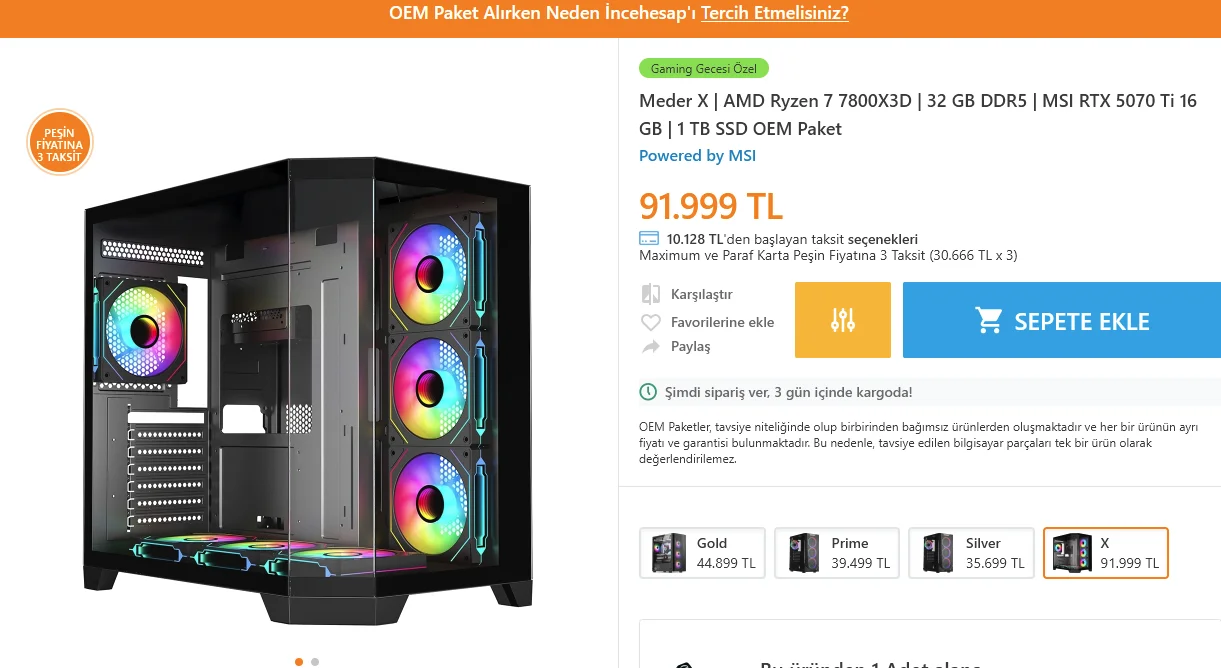The image size is (1221, 668).
Task: Click the credit card installment icon
Action: [x=649, y=239]
